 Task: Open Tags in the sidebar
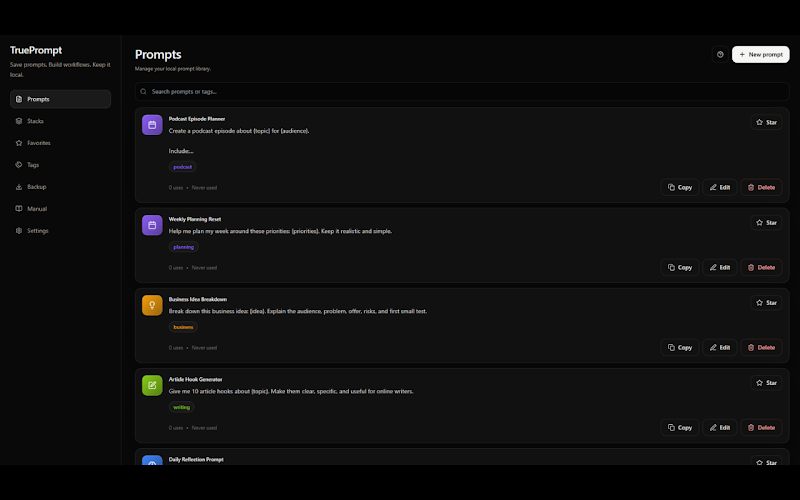point(60,165)
